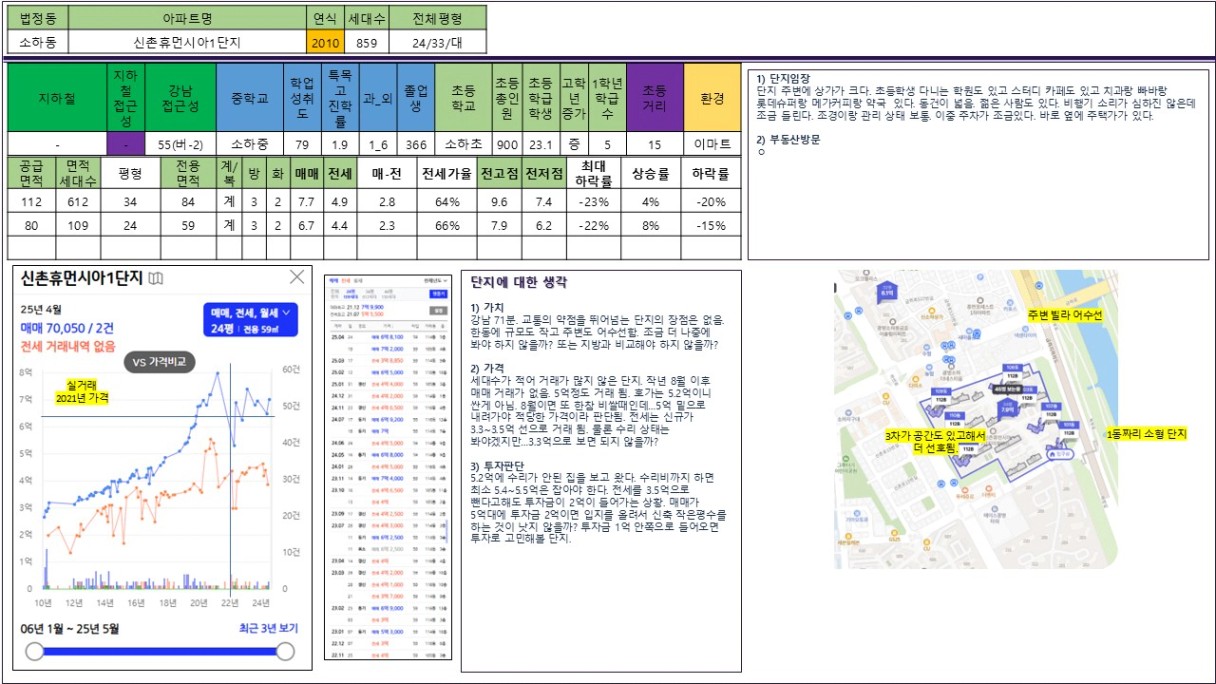Click the map icon beside 신촌휴먼시아1단지 title
This screenshot has width=1216, height=684.
tap(155, 277)
